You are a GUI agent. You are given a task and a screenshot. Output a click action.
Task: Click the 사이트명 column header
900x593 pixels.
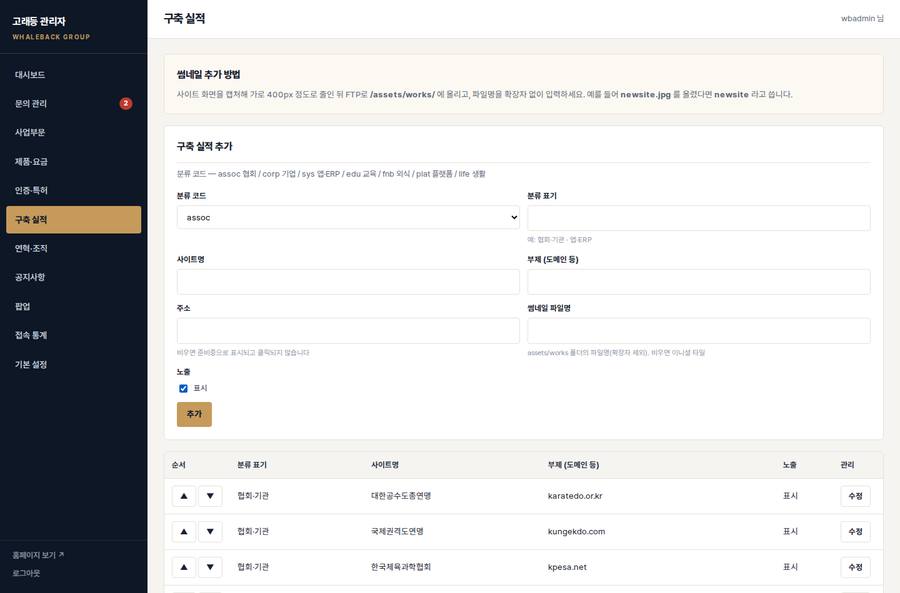pyautogui.click(x=385, y=465)
